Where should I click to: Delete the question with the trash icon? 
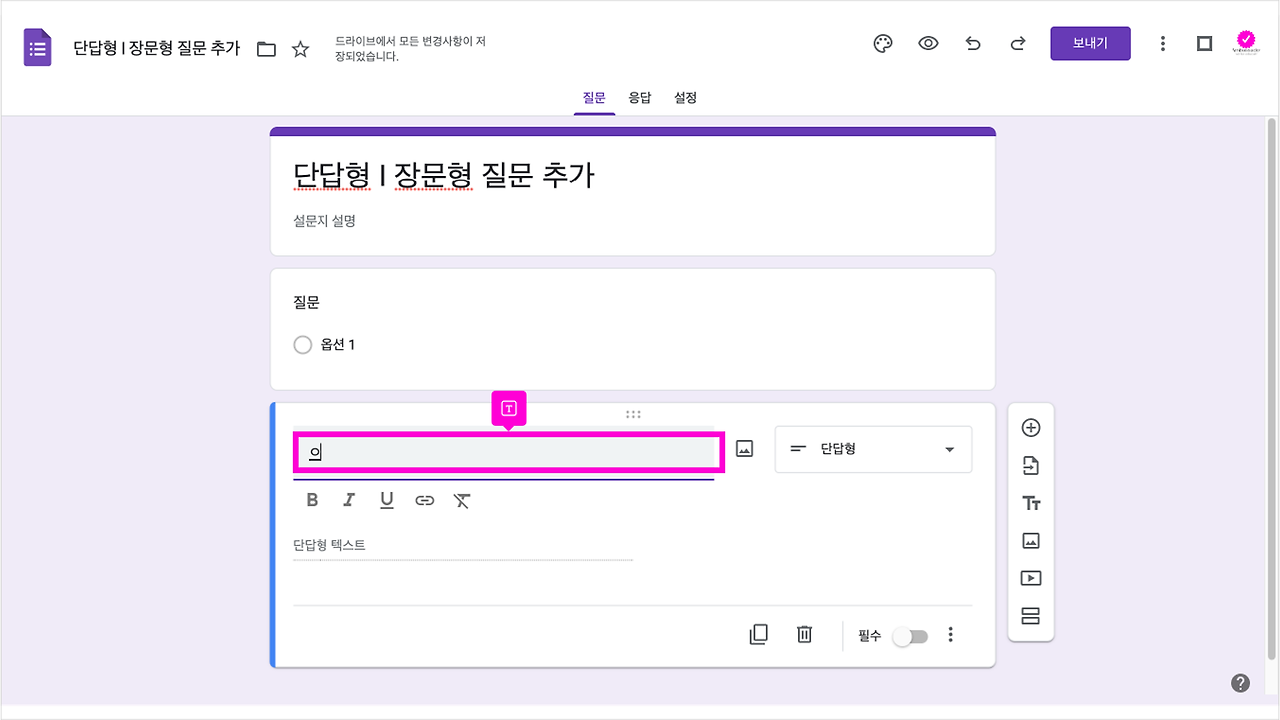click(804, 635)
